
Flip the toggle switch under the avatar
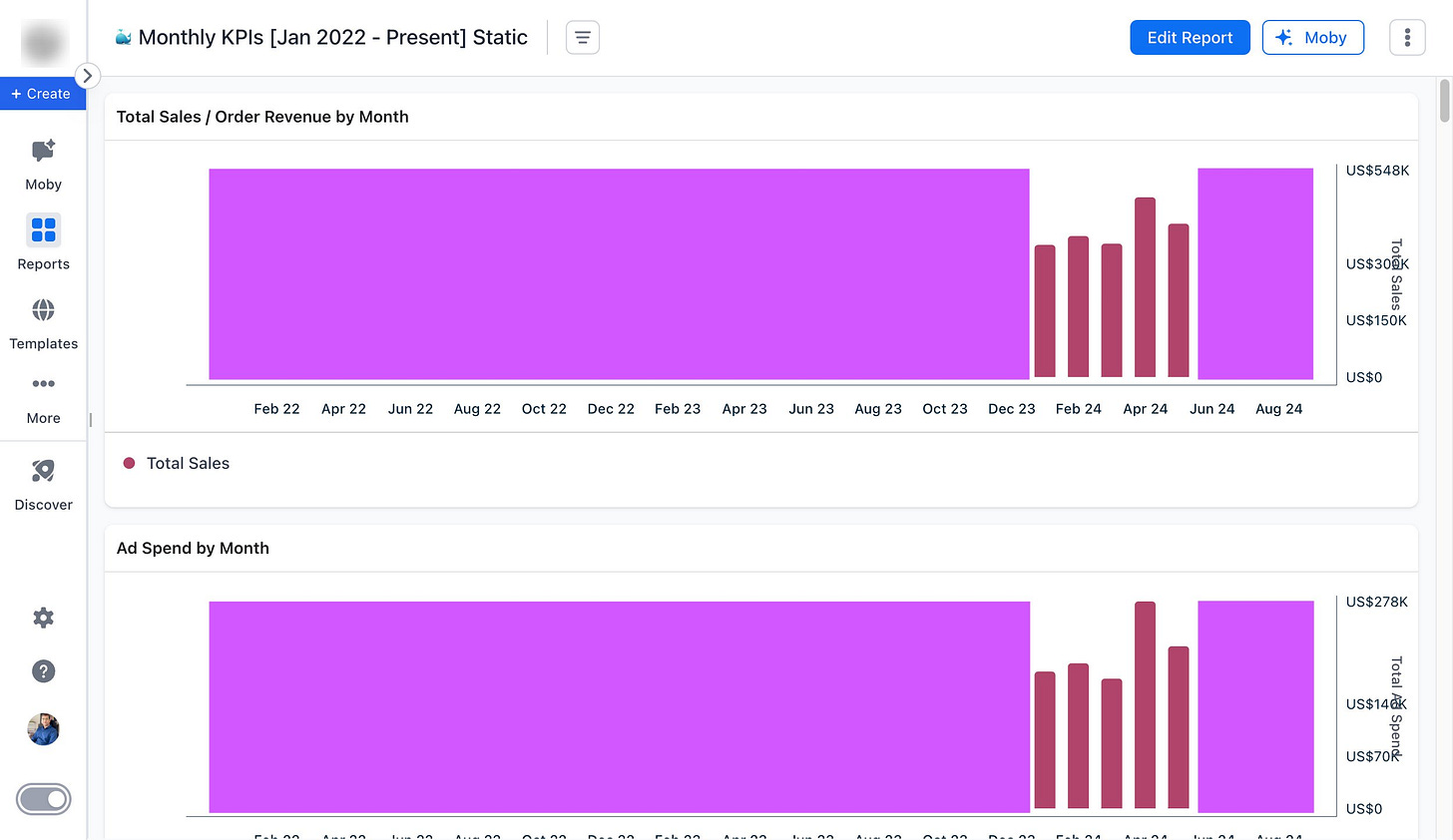coord(43,799)
